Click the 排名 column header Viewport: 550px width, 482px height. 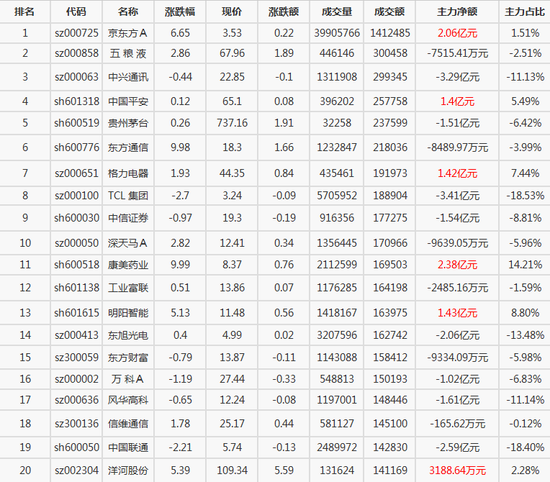click(25, 12)
